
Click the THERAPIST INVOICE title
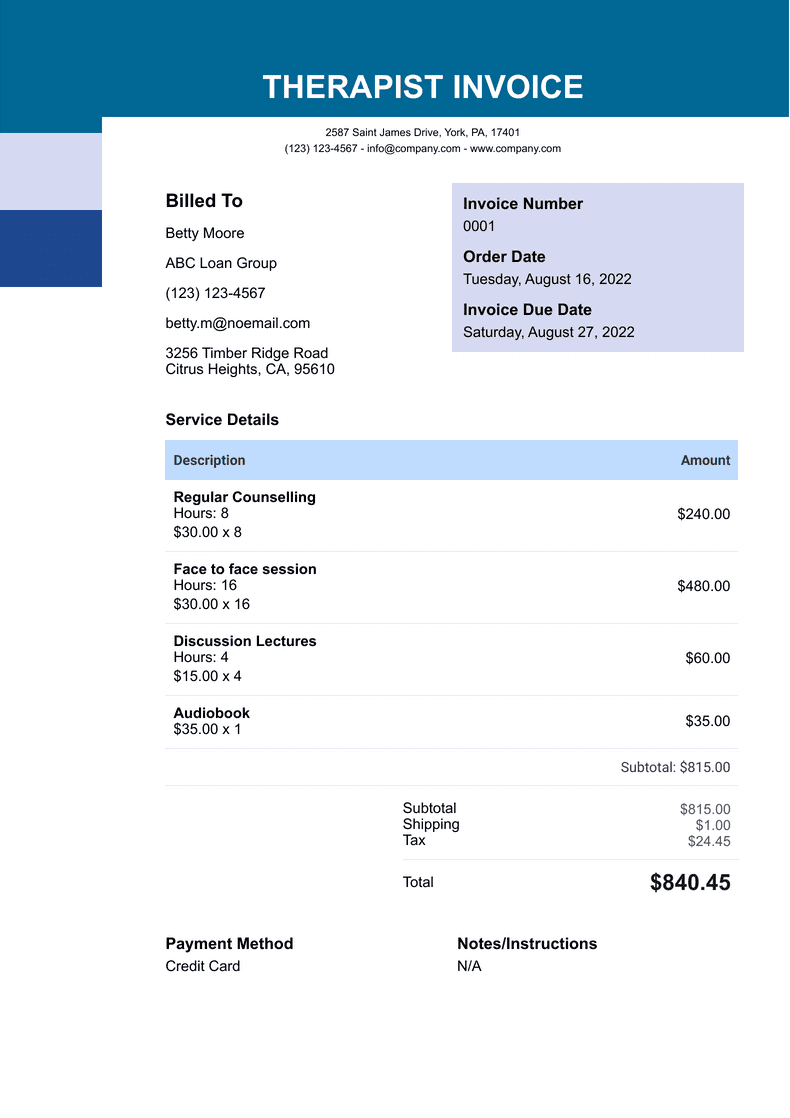[x=422, y=87]
